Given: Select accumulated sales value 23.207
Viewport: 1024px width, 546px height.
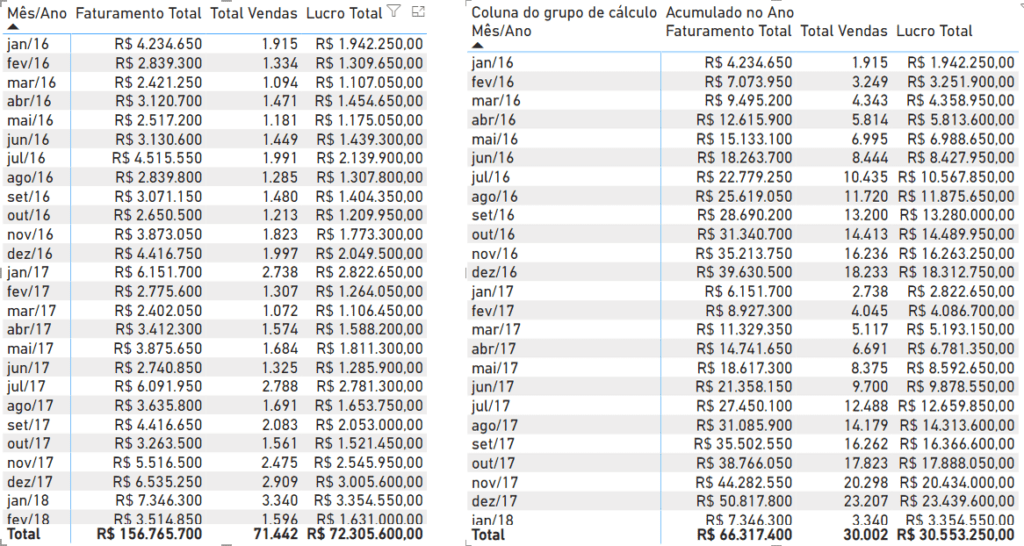Looking at the screenshot, I should pyautogui.click(x=866, y=501).
